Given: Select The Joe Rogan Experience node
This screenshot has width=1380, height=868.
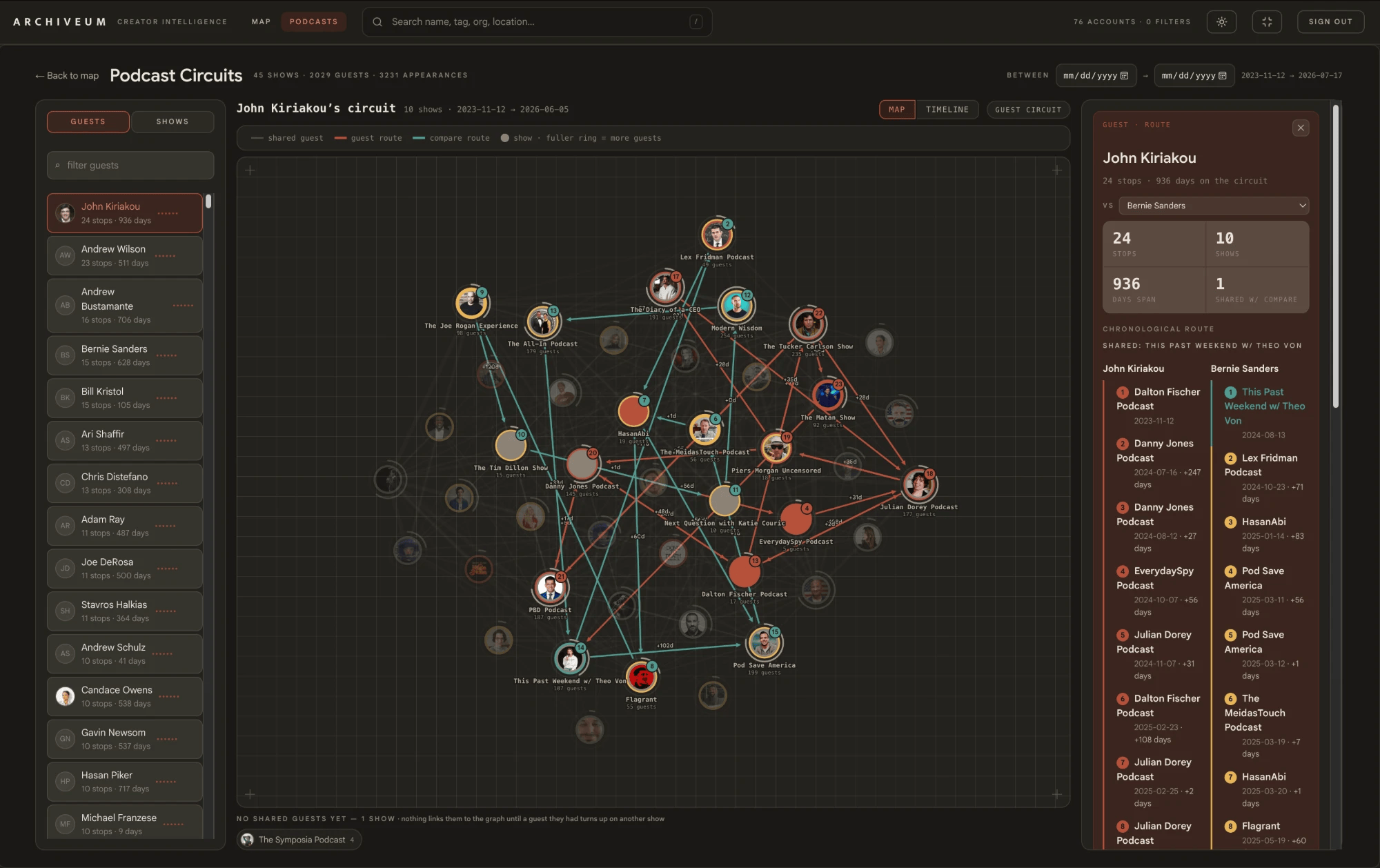Looking at the screenshot, I should [x=471, y=303].
